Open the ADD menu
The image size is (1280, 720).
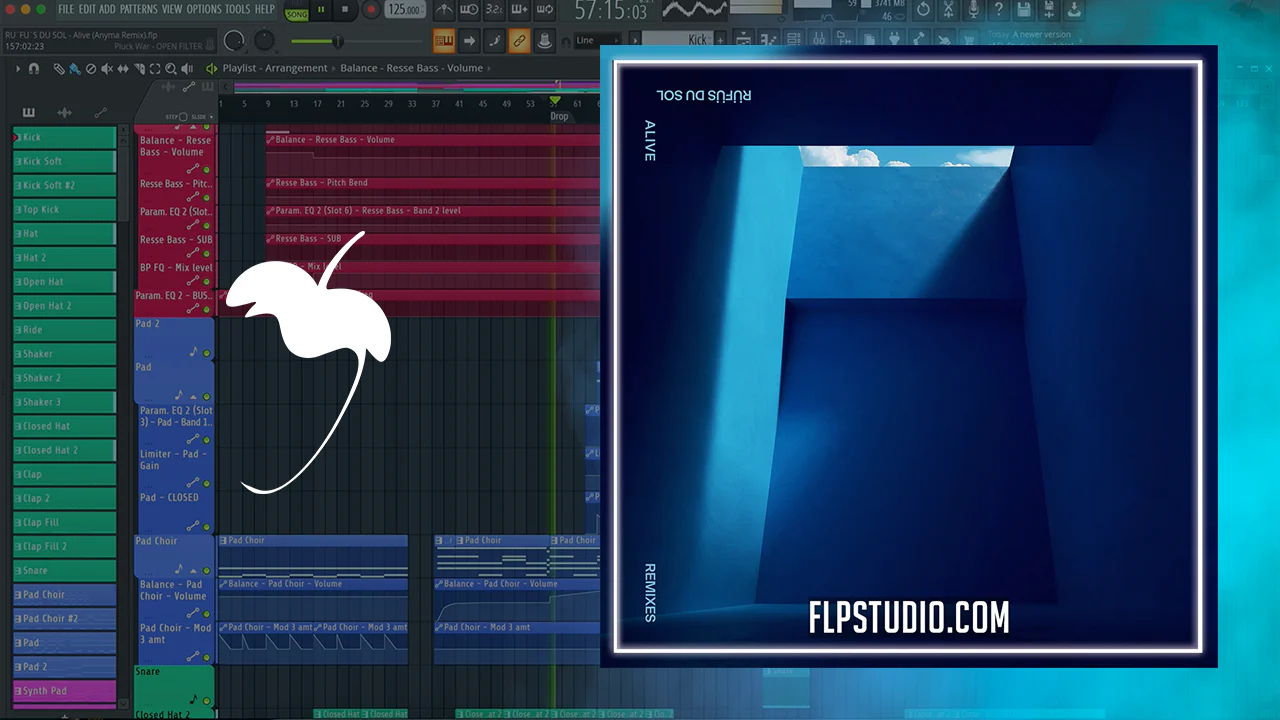(x=107, y=9)
